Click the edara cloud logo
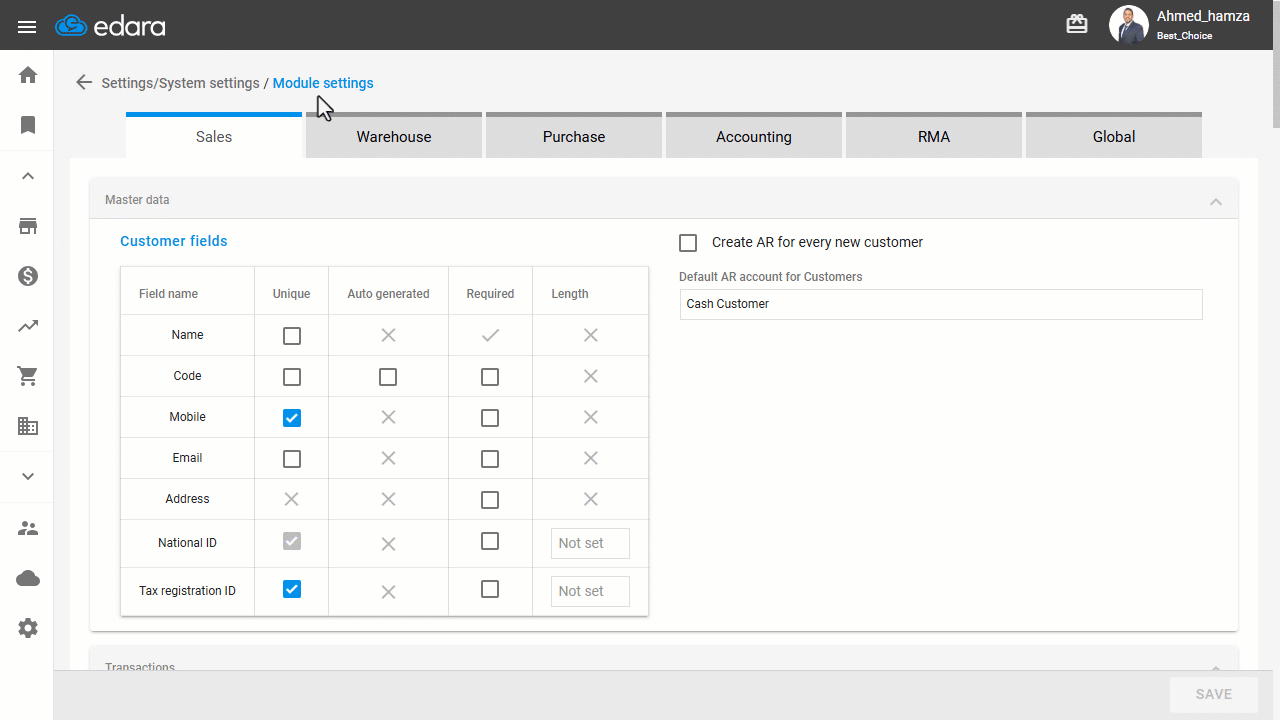1280x720 pixels. (x=111, y=26)
